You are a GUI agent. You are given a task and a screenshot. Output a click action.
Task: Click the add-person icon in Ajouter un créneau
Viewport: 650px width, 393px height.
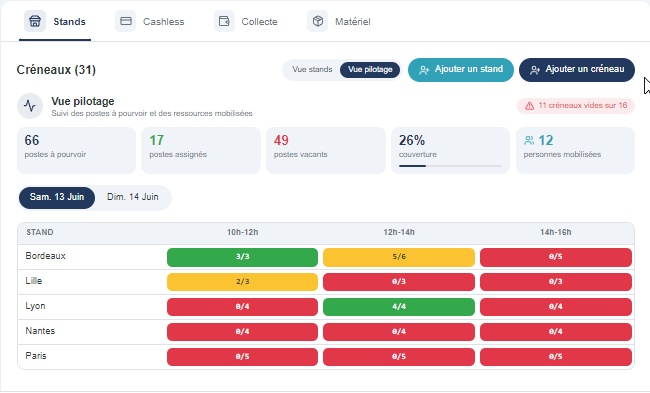[535, 70]
